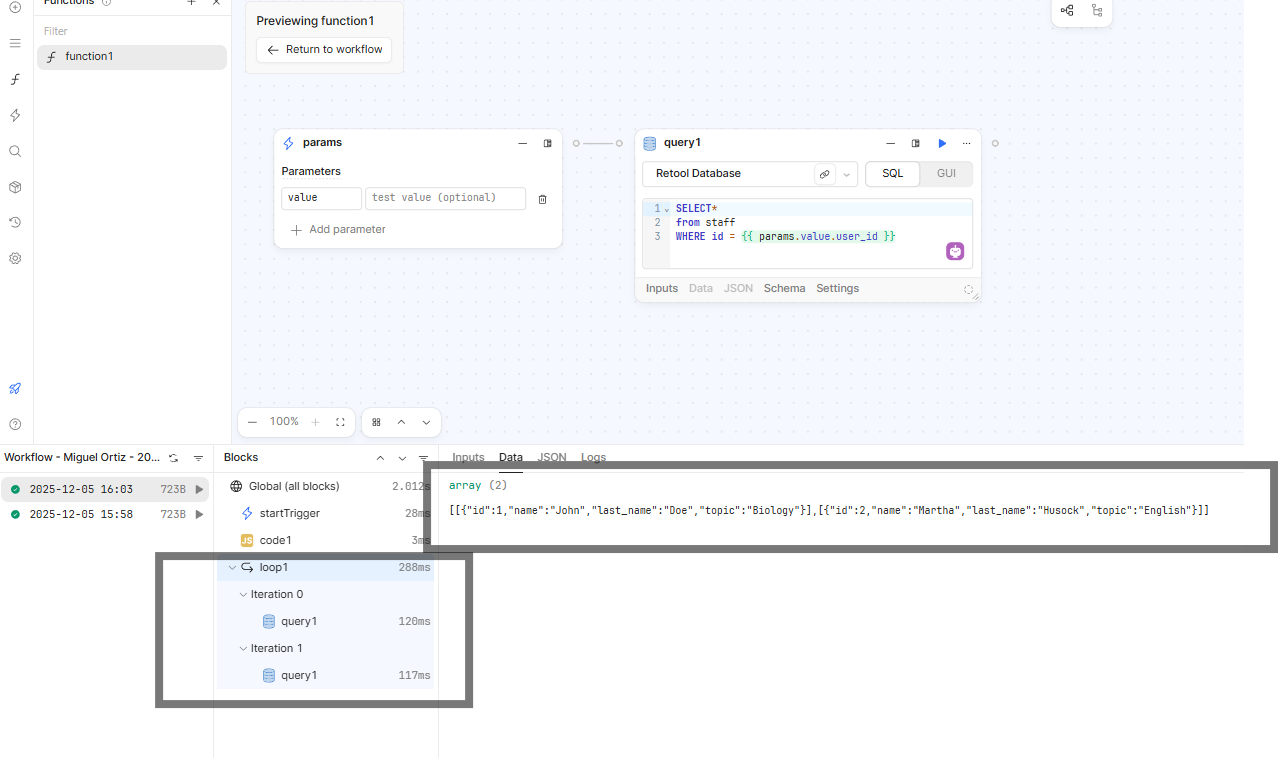Collapse loop1 in blocks list
Screen dimensions: 1278x758
tap(232, 567)
